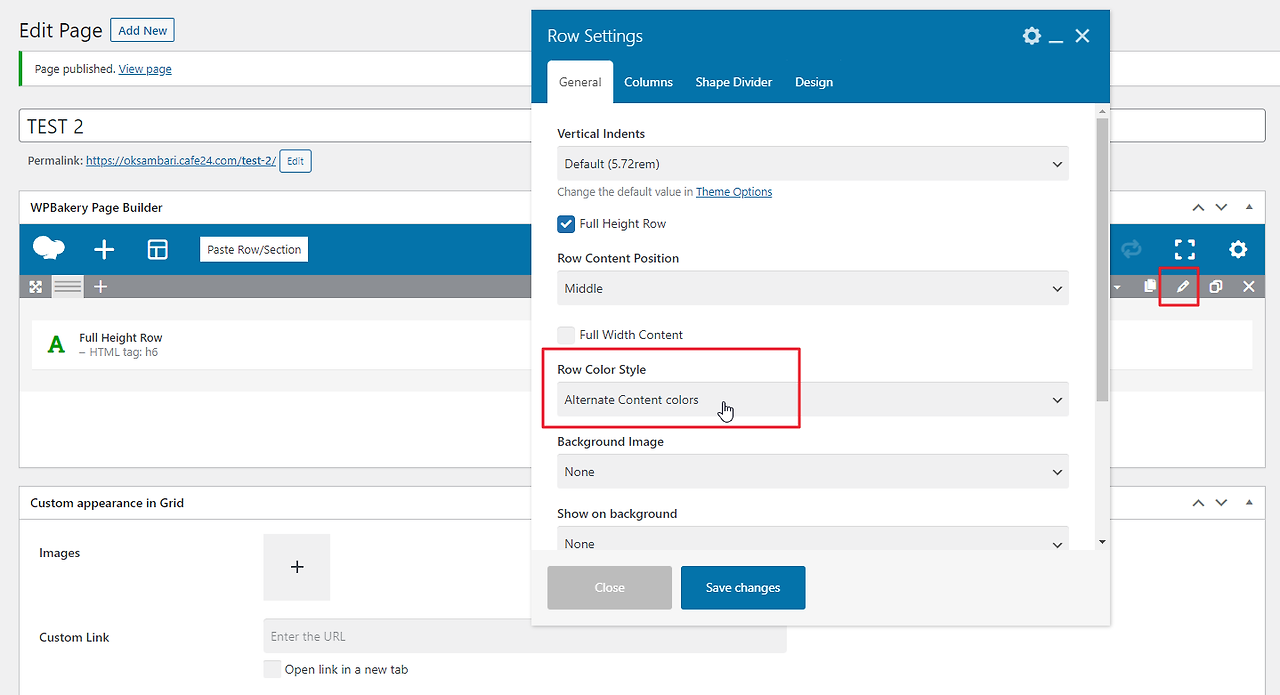Move WPBakery Page Builder panel down
This screenshot has height=695, width=1280.
click(1221, 208)
